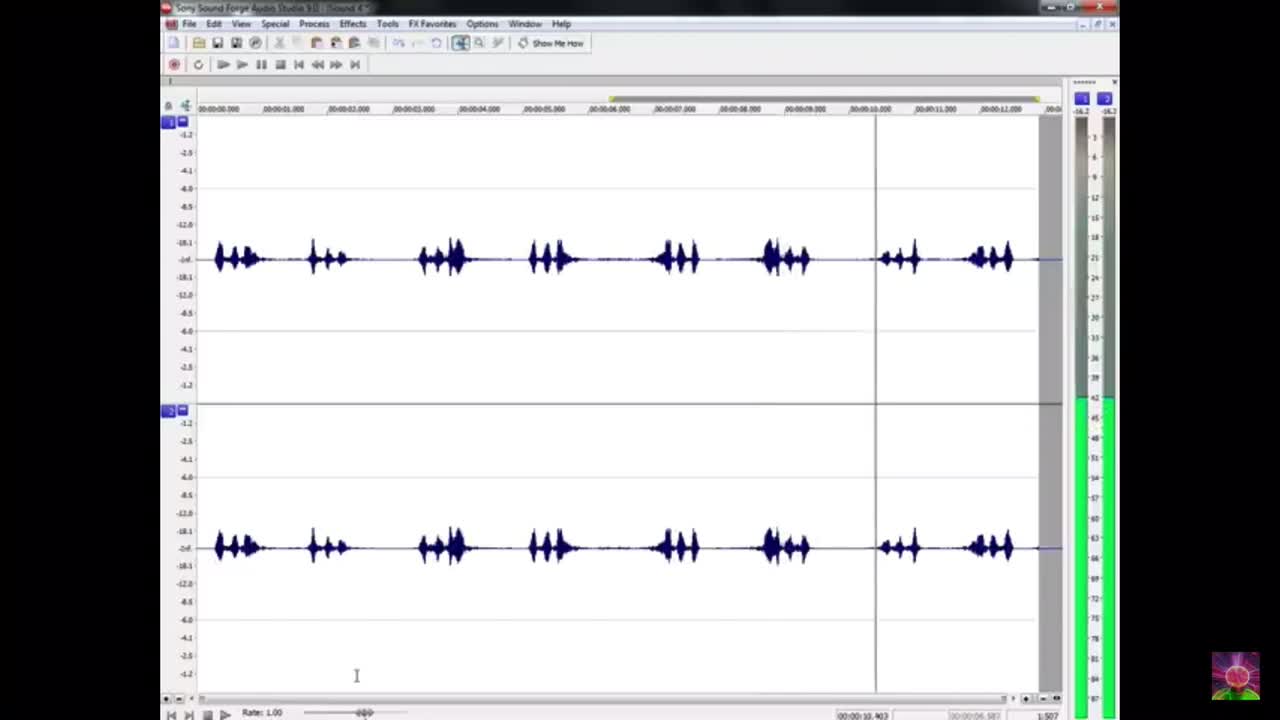Click the Rewind transport button

pos(317,64)
